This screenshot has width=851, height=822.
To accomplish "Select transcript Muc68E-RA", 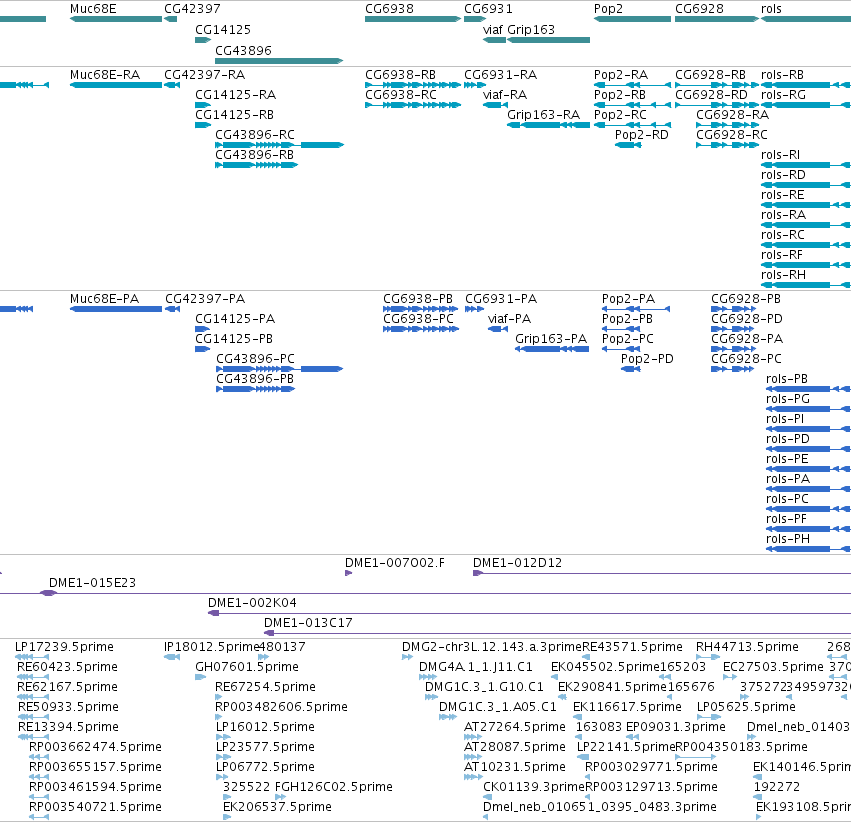I will click(105, 75).
